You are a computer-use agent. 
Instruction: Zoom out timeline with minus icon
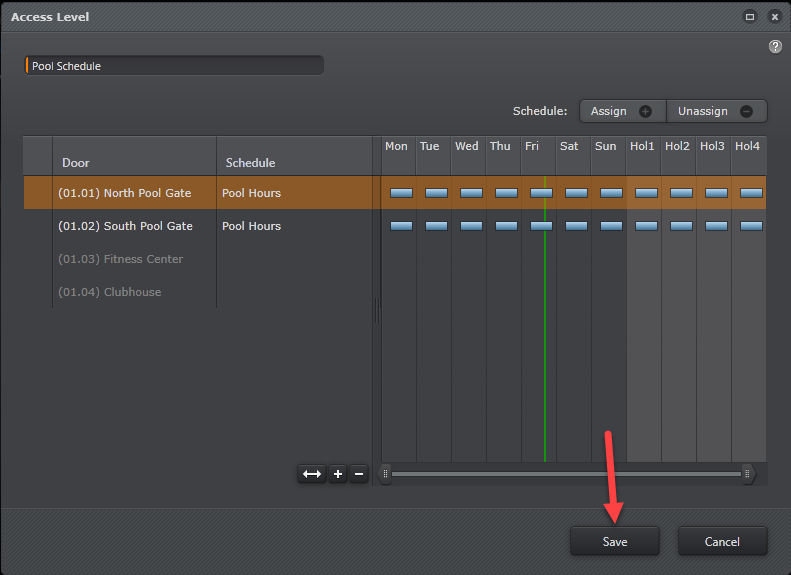tap(359, 474)
